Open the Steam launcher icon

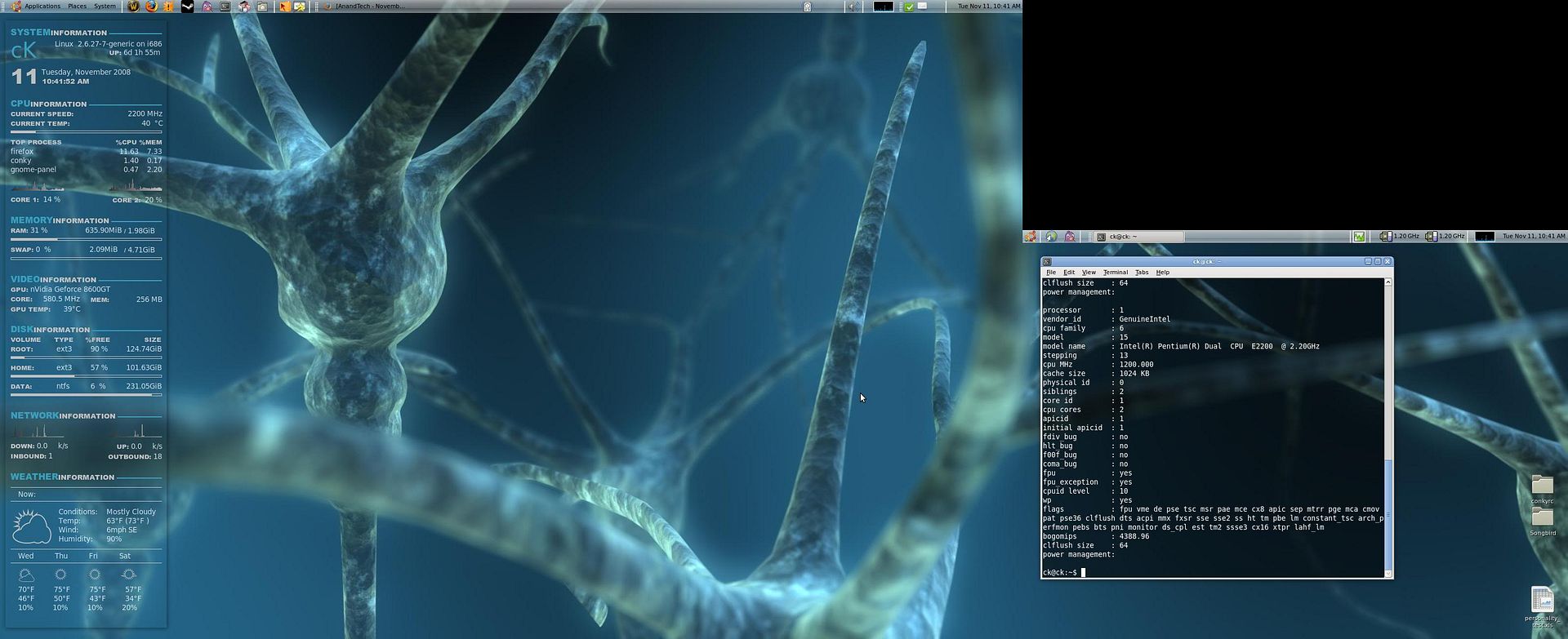[187, 7]
